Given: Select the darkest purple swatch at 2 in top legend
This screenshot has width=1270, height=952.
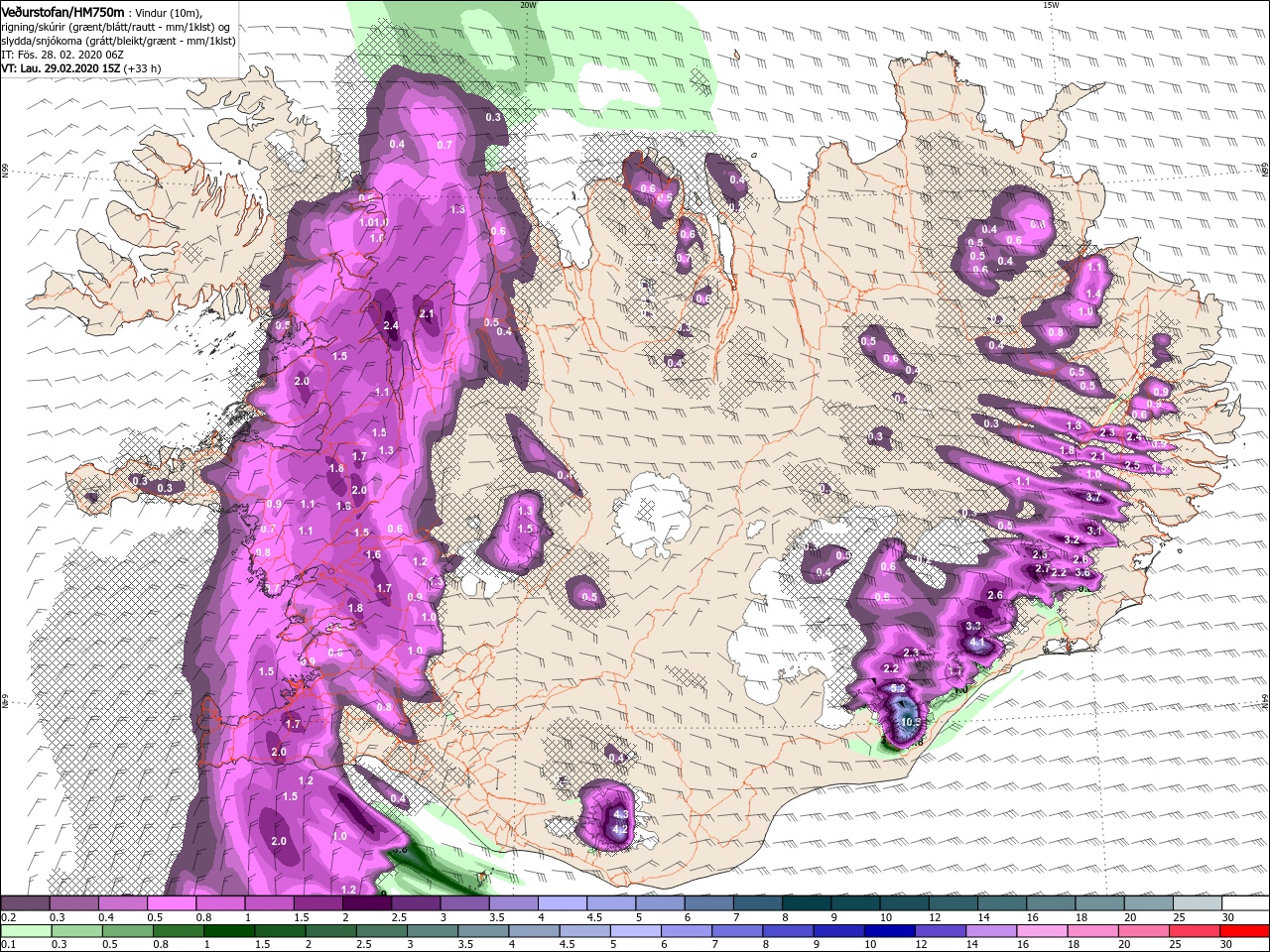Looking at the screenshot, I should pos(366,903).
